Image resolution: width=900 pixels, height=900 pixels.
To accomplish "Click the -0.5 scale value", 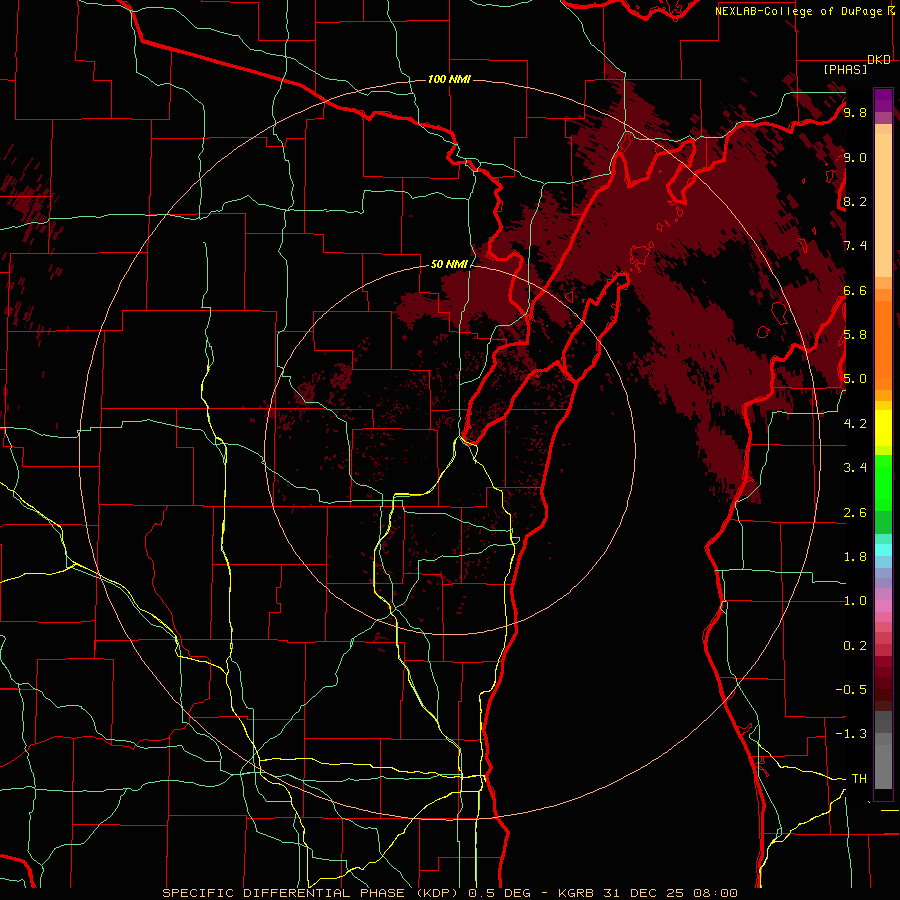I will pos(851,690).
